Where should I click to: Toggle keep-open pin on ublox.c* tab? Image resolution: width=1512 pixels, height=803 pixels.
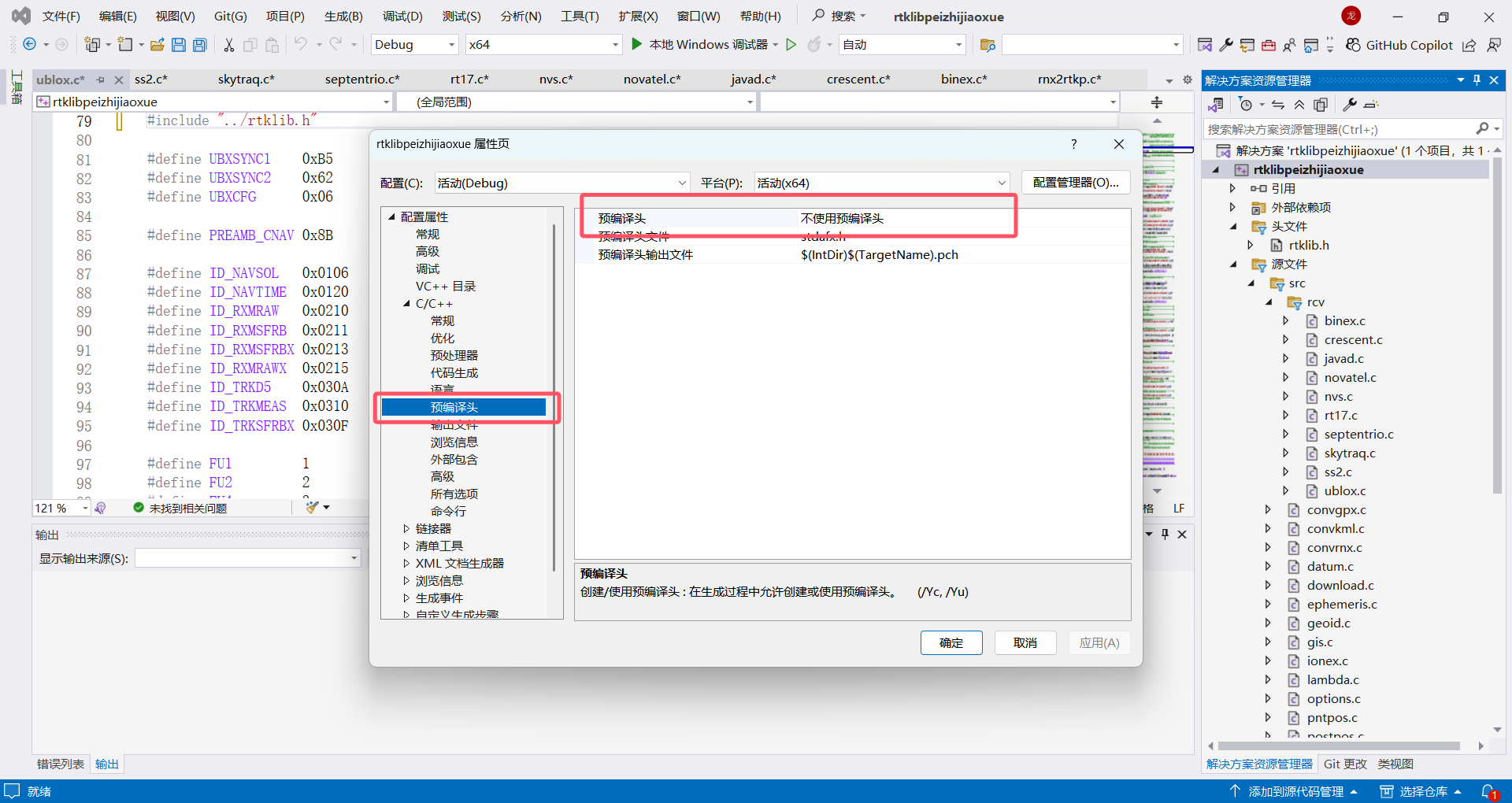[x=101, y=80]
